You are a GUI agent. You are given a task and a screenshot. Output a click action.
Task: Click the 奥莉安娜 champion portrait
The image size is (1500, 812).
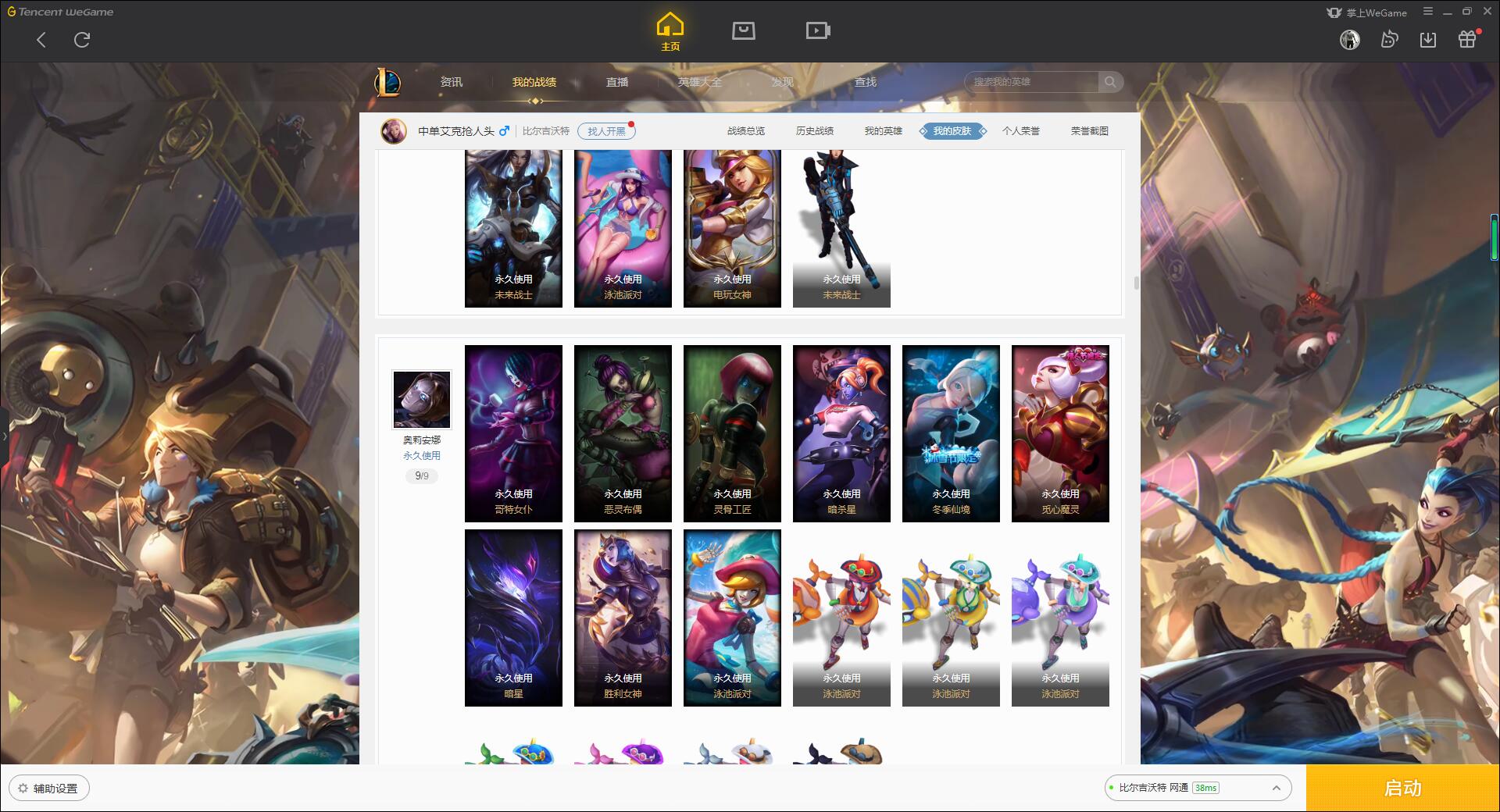(421, 400)
